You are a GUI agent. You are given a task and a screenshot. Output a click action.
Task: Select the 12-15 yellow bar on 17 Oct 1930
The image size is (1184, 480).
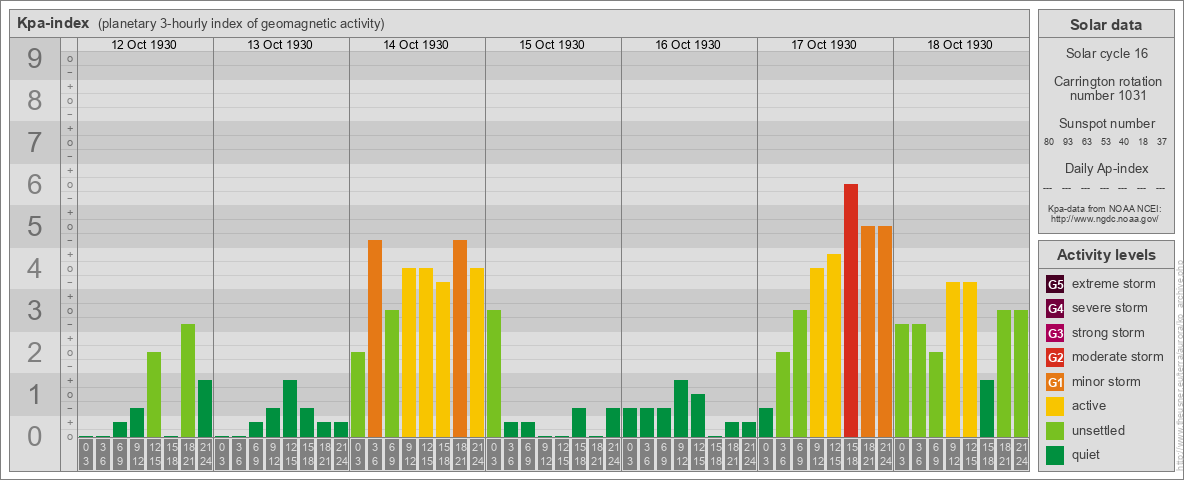pyautogui.click(x=834, y=346)
